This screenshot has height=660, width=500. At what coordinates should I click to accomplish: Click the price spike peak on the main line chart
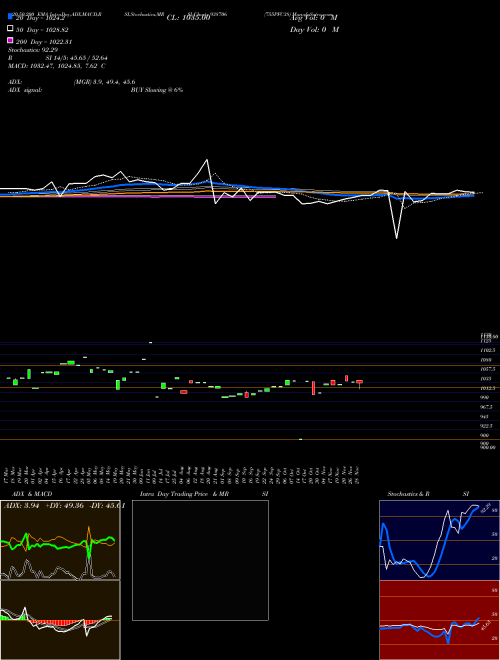(207, 160)
